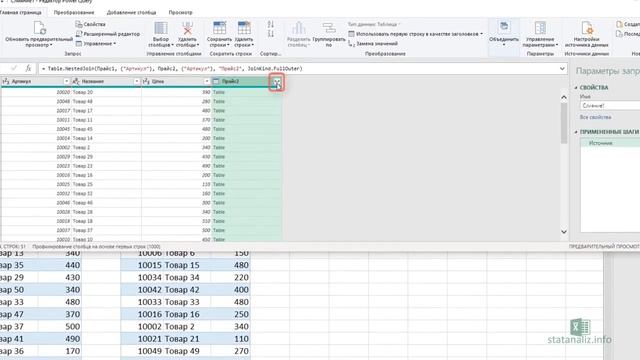Expand the formula bar with the chevron
The height and width of the screenshot is (360, 640).
(x=562, y=68)
